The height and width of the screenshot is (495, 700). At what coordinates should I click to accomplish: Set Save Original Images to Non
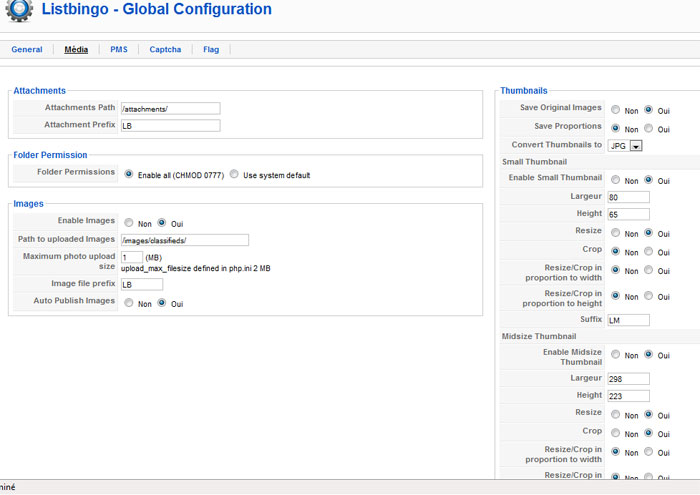[x=615, y=110]
